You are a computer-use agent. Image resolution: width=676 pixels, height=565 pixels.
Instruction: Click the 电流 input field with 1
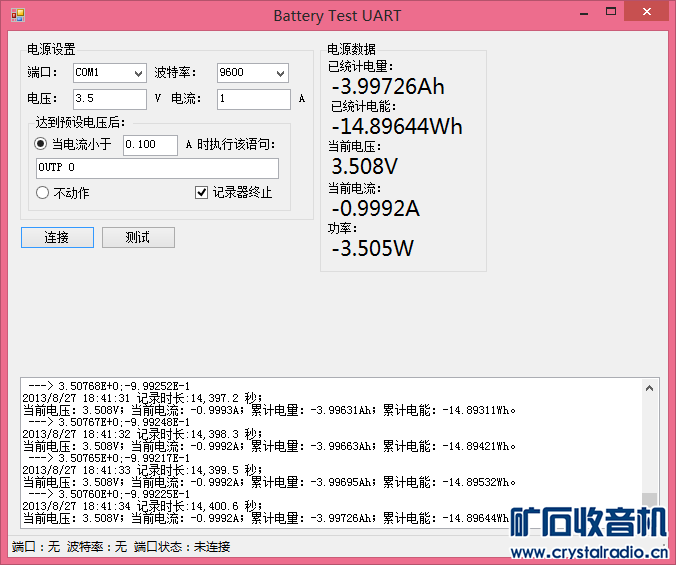(254, 99)
